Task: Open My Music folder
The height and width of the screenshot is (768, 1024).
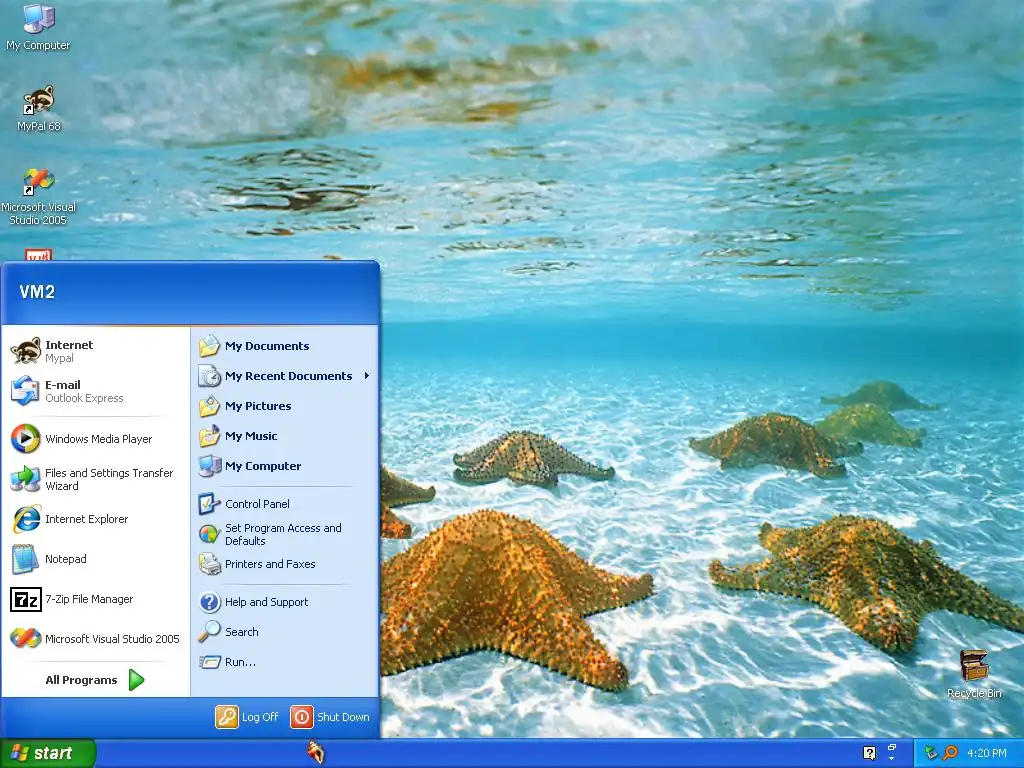Action: pyautogui.click(x=285, y=436)
